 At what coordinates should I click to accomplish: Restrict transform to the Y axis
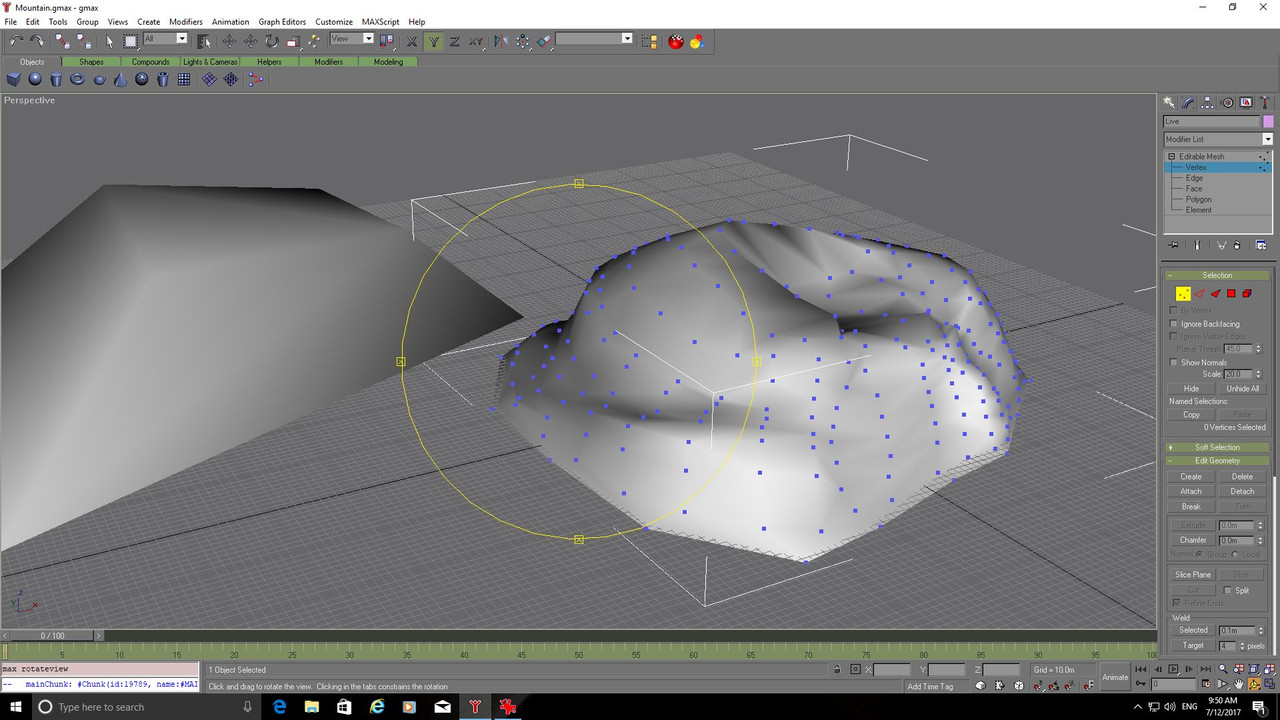click(x=433, y=41)
